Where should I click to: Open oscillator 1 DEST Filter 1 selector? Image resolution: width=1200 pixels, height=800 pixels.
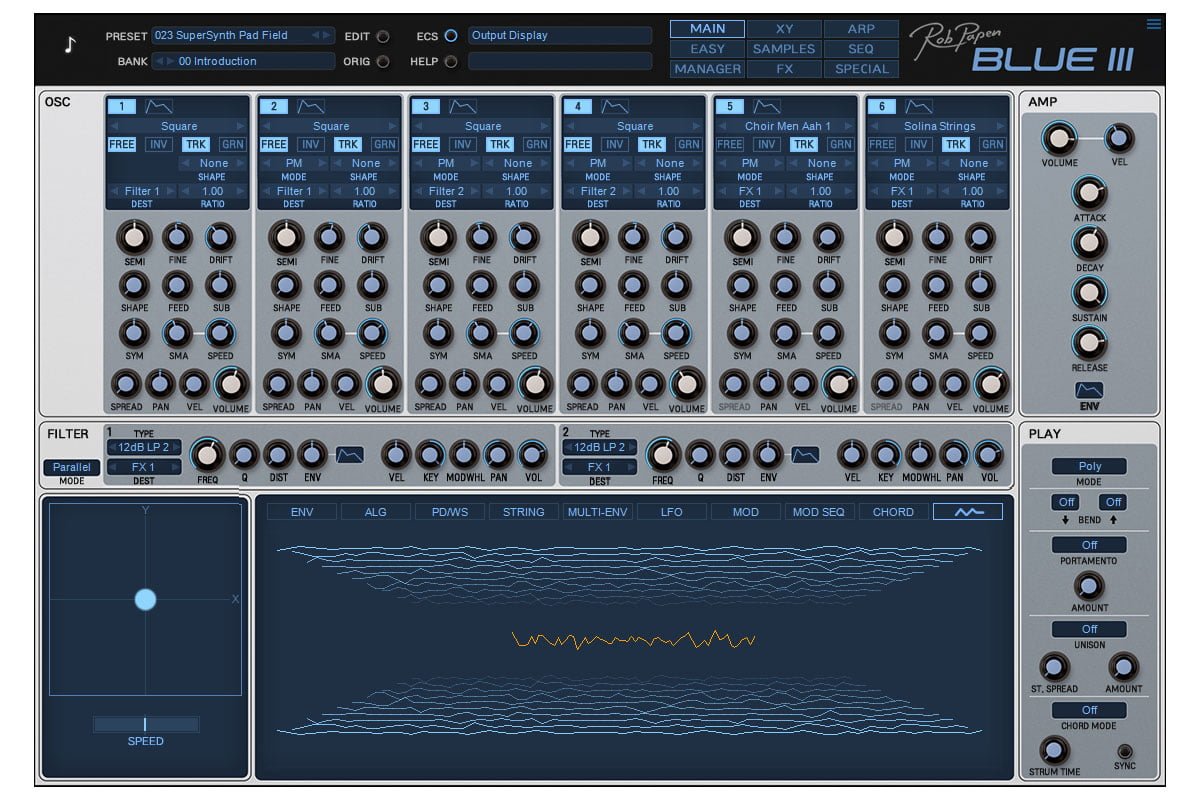[142, 191]
